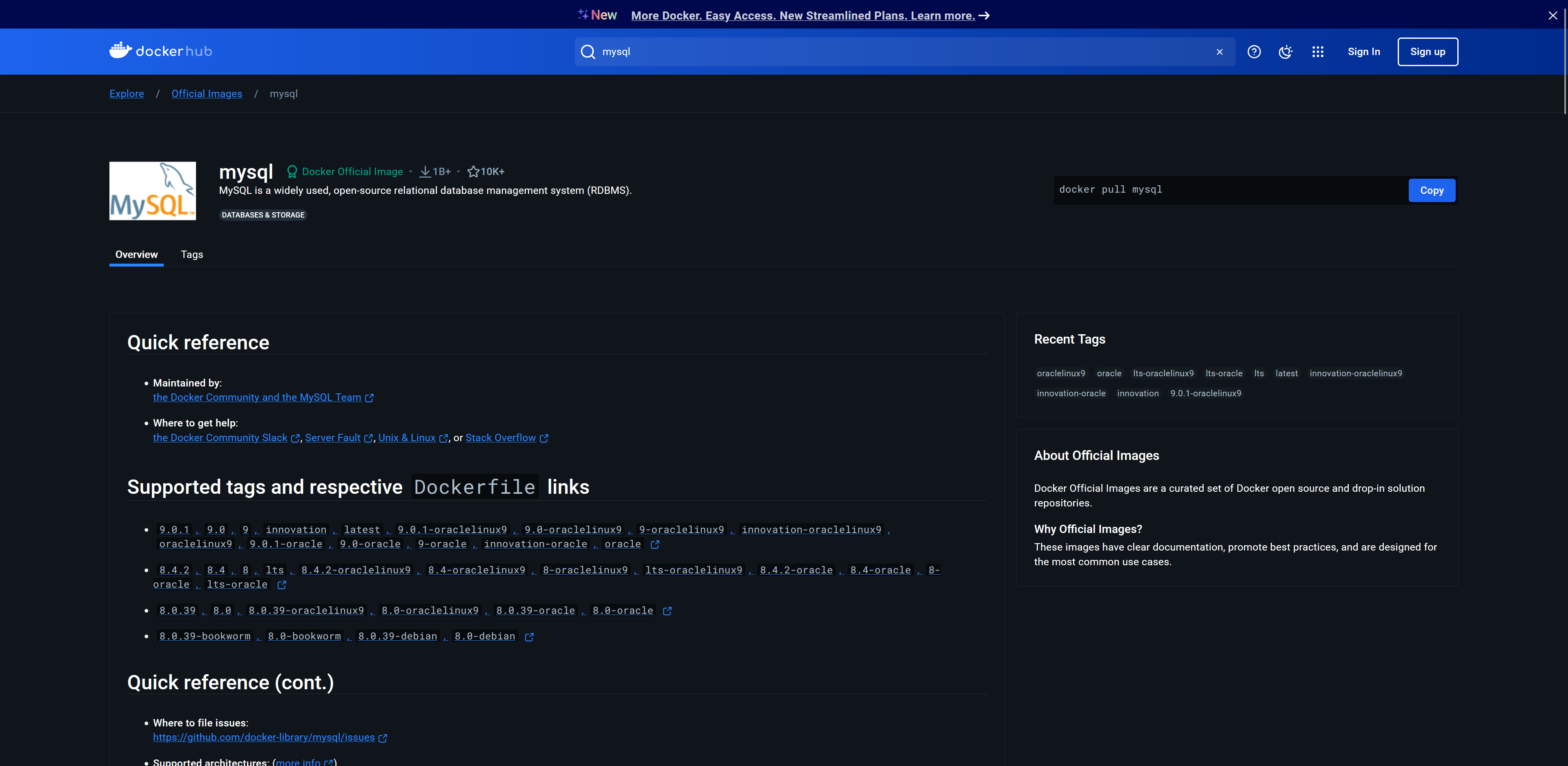Open external link icon after lts-oracle tag

coord(282,585)
